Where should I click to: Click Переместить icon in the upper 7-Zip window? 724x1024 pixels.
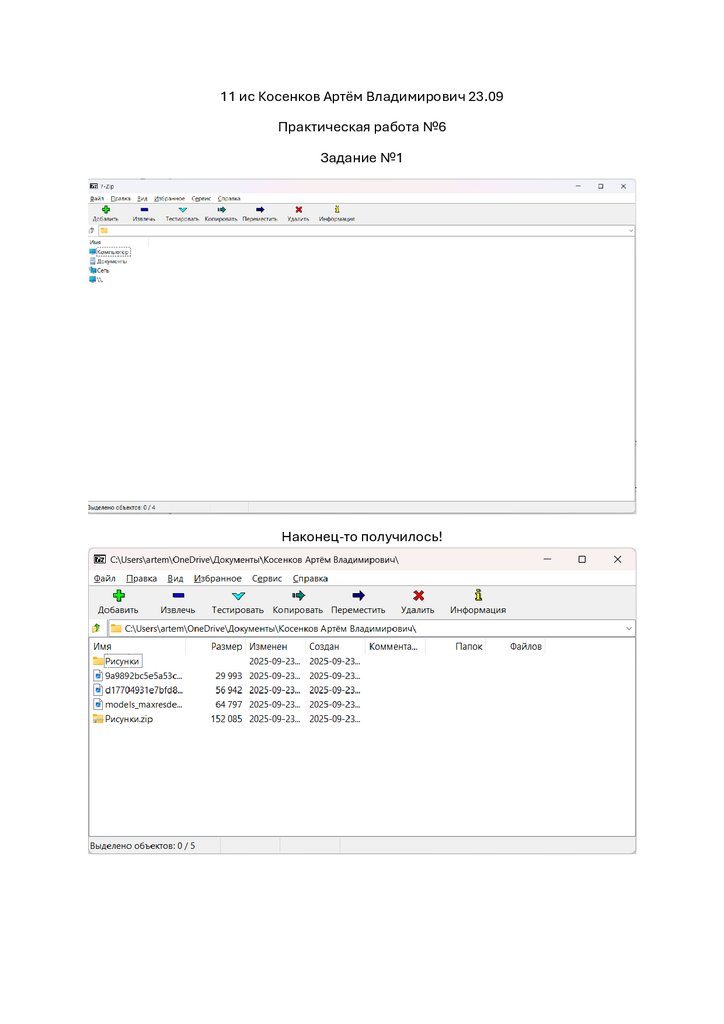[x=260, y=210]
